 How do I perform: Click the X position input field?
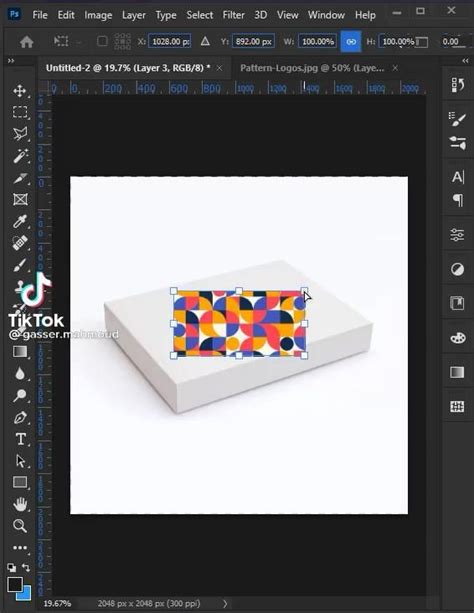tap(170, 41)
